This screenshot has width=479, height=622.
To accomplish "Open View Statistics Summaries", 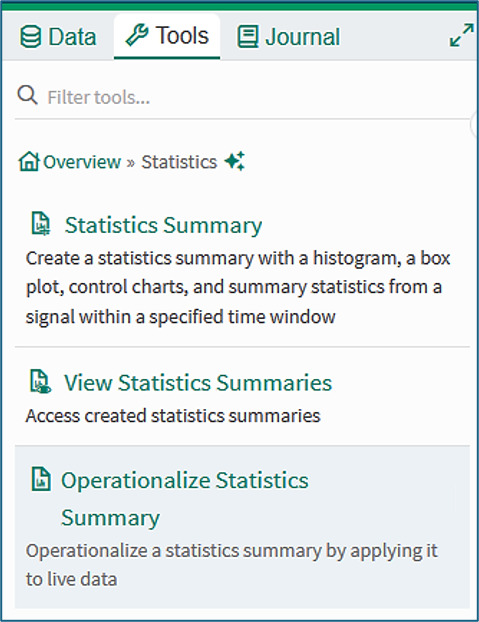I will tap(198, 383).
